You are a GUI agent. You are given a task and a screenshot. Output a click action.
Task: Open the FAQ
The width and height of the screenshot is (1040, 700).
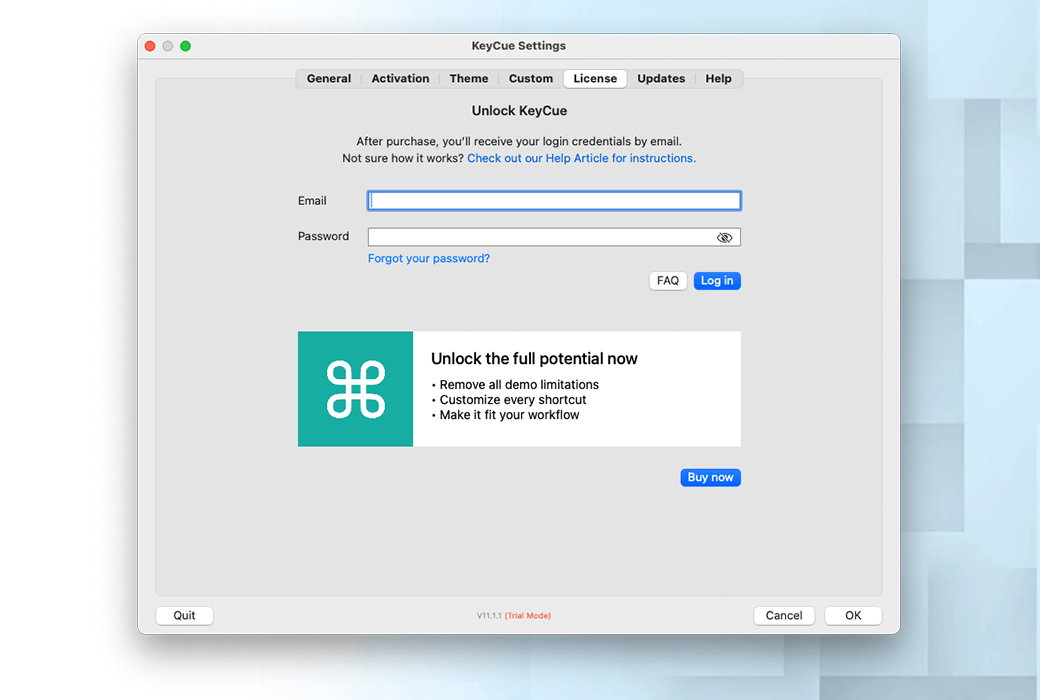tap(667, 280)
